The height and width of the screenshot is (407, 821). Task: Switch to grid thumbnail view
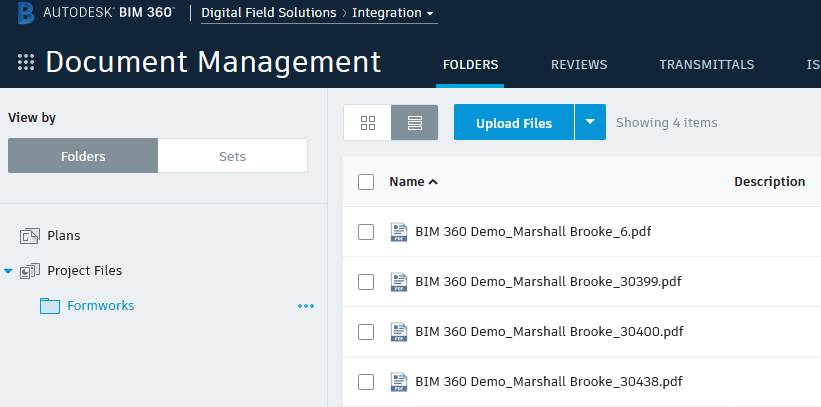[368, 123]
